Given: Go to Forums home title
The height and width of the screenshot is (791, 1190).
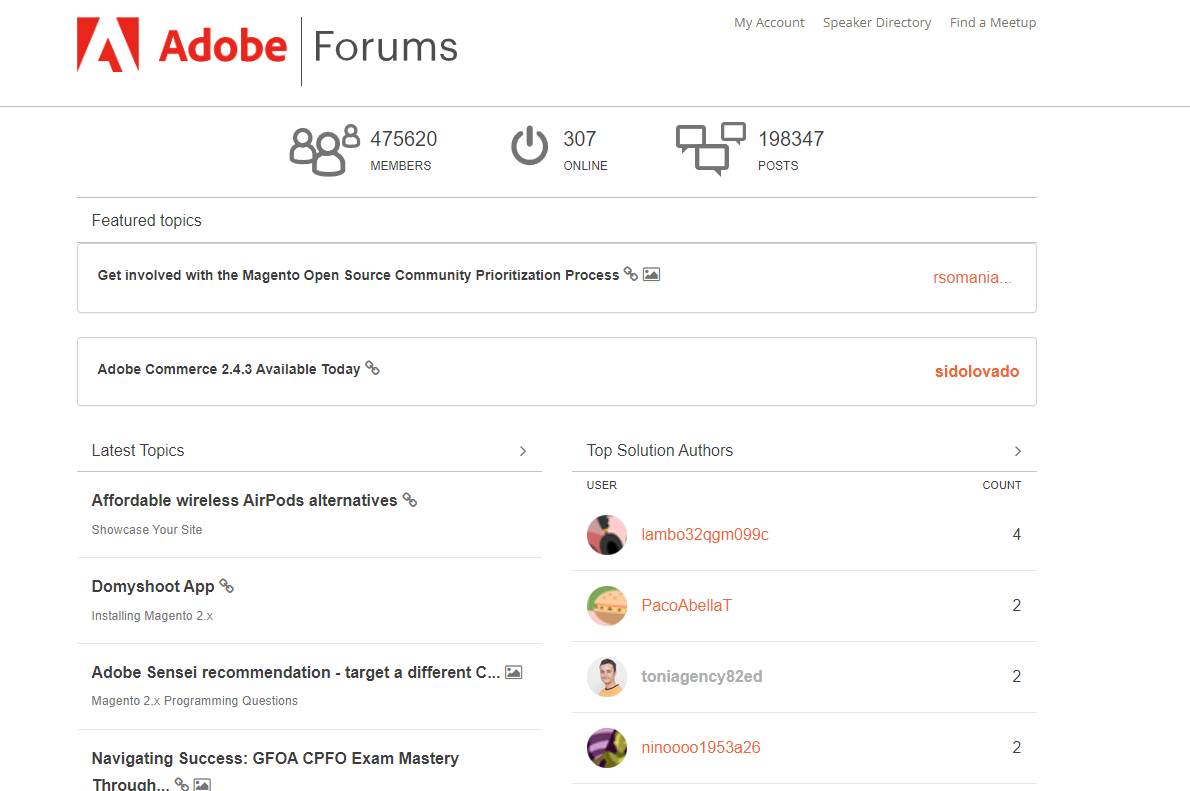Looking at the screenshot, I should pyautogui.click(x=386, y=47).
